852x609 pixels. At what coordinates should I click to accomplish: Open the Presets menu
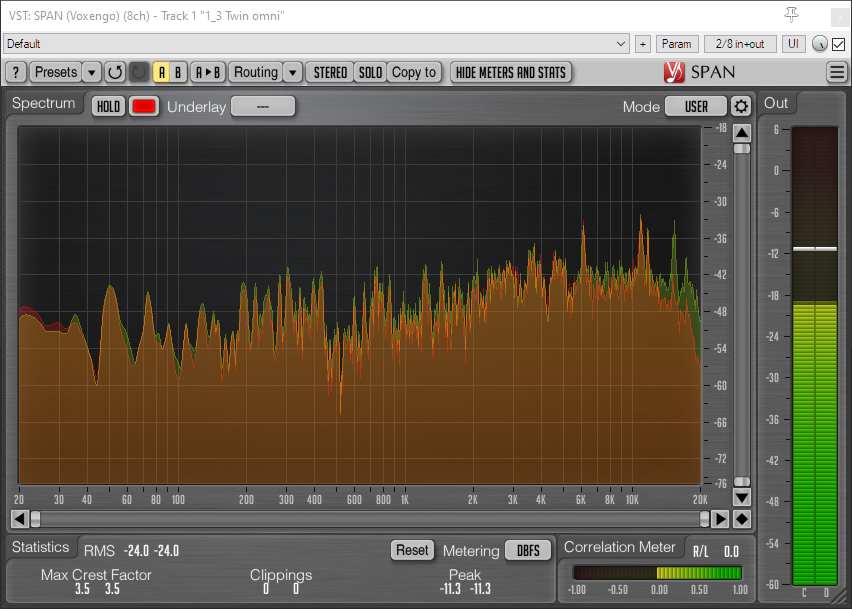55,72
